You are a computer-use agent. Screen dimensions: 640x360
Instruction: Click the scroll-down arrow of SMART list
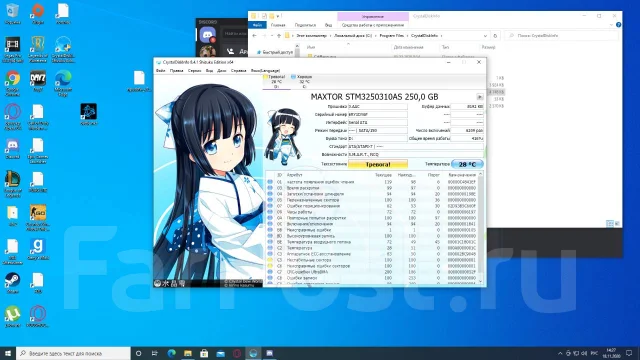click(480, 282)
